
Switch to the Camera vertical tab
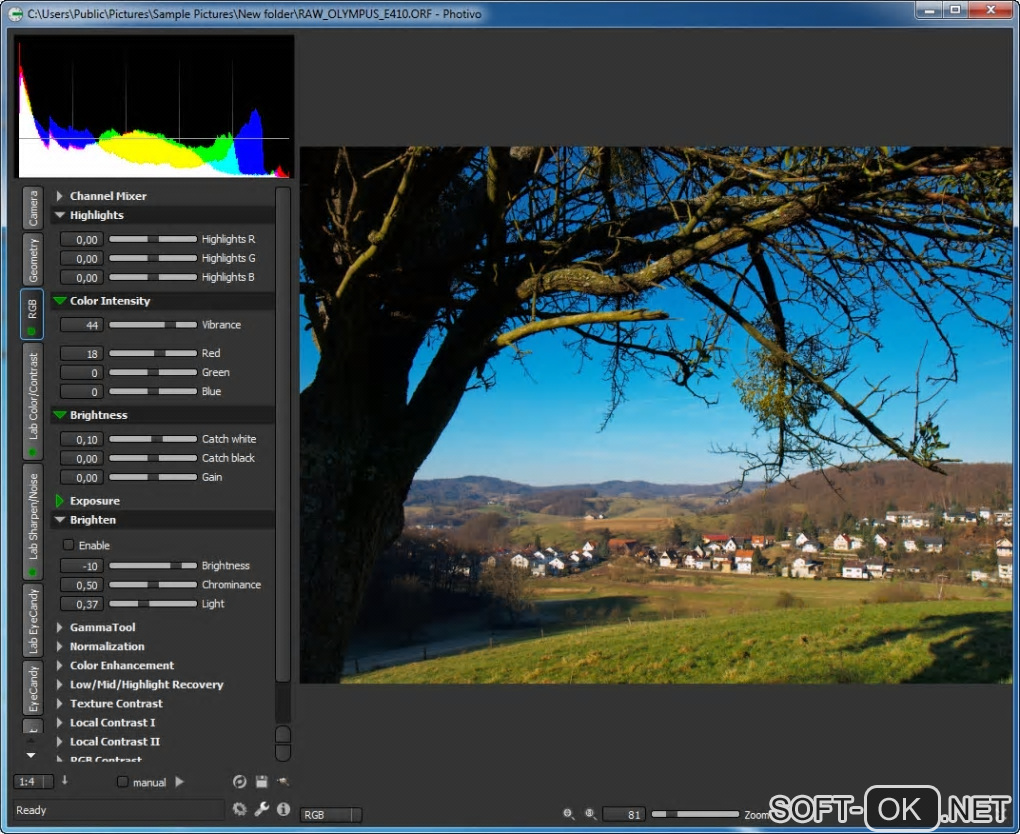point(33,208)
